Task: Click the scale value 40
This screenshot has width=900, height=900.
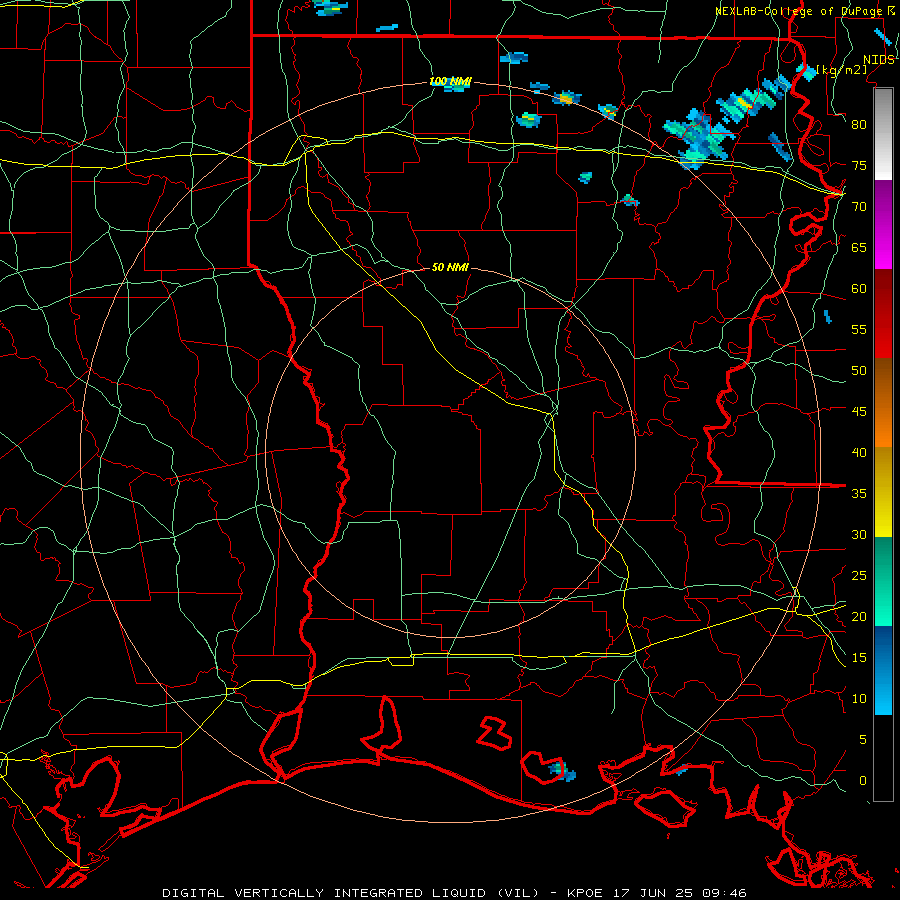Action: [859, 452]
